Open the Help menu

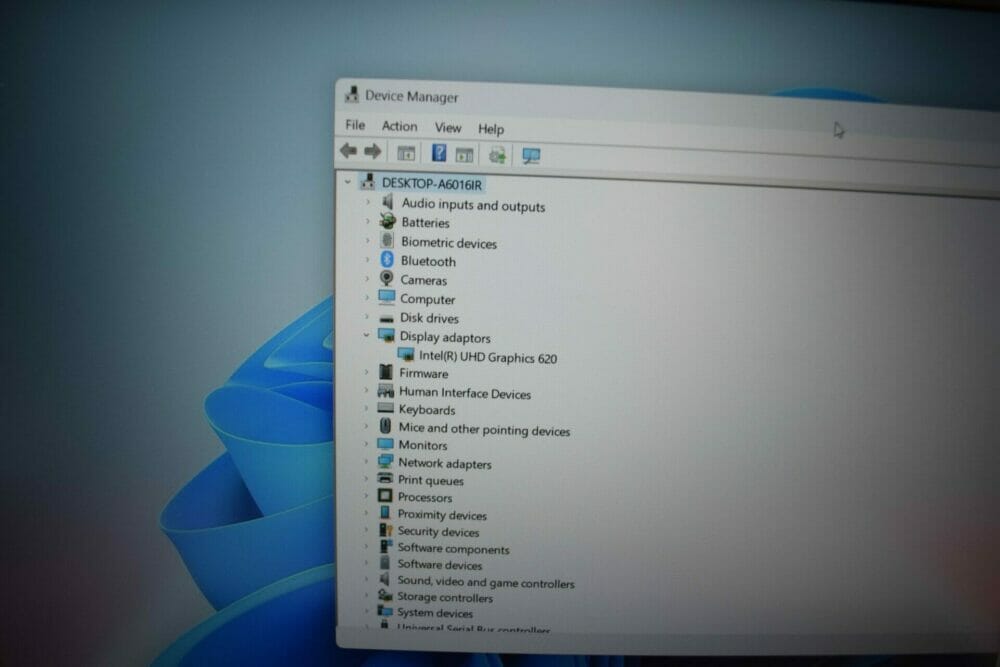[490, 129]
